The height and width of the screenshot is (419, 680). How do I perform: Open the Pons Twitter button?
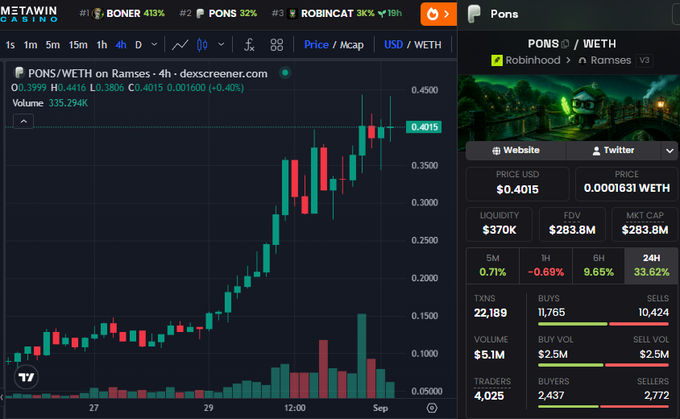pyautogui.click(x=613, y=150)
